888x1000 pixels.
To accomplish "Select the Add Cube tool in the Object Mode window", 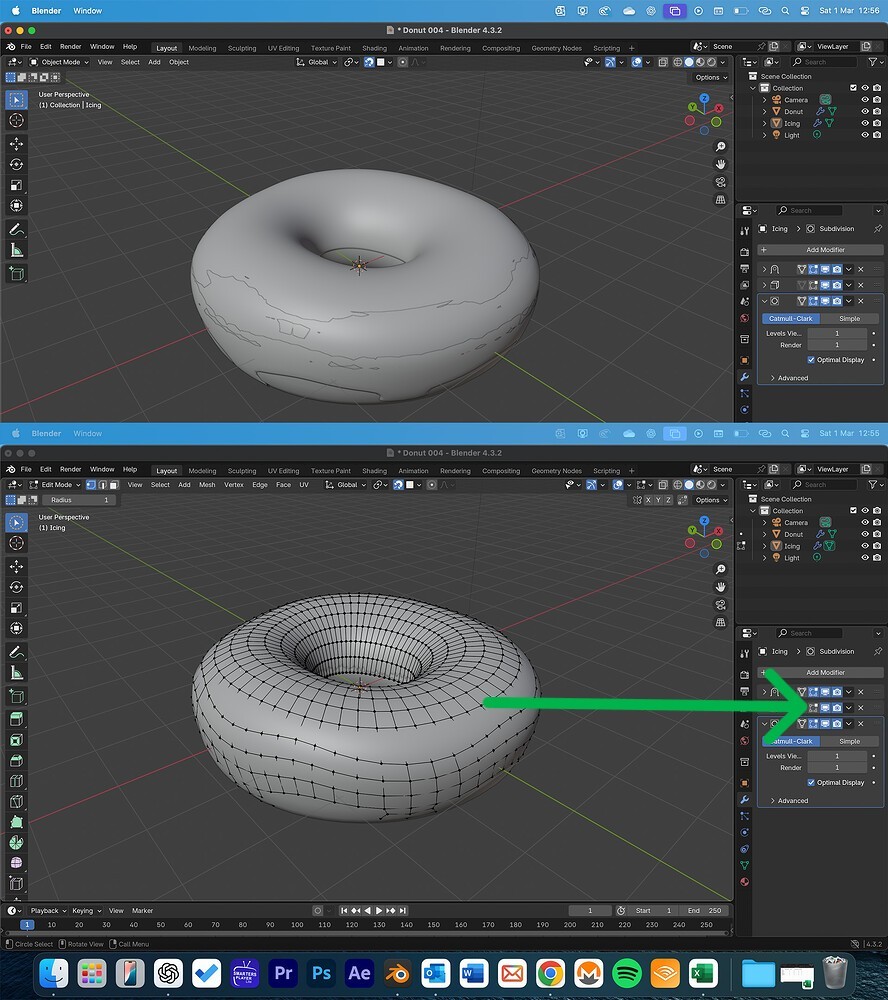I will coord(17,274).
